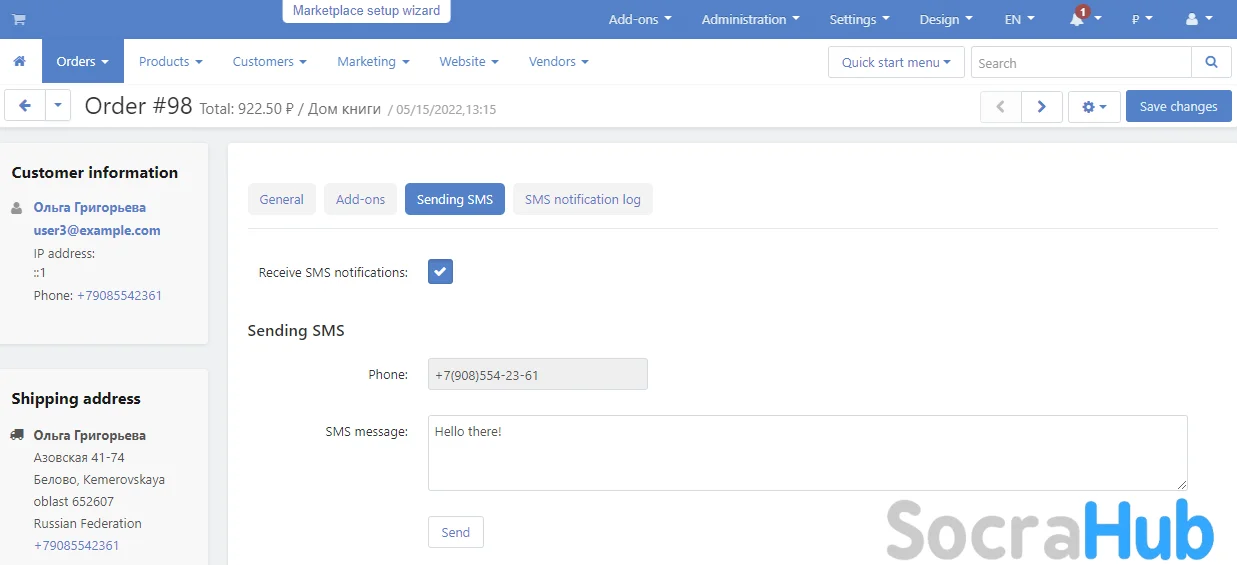Viewport: 1237px width, 565px height.
Task: Open the gear actions menu
Action: [x=1093, y=107]
